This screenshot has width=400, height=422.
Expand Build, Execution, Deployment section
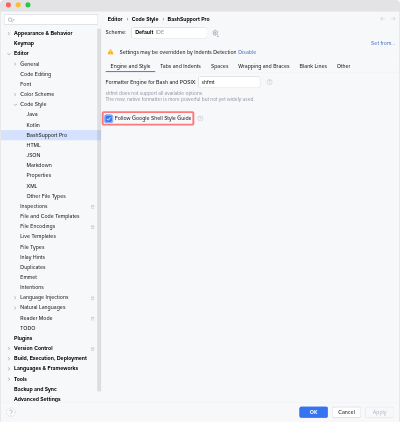[x=9, y=358]
